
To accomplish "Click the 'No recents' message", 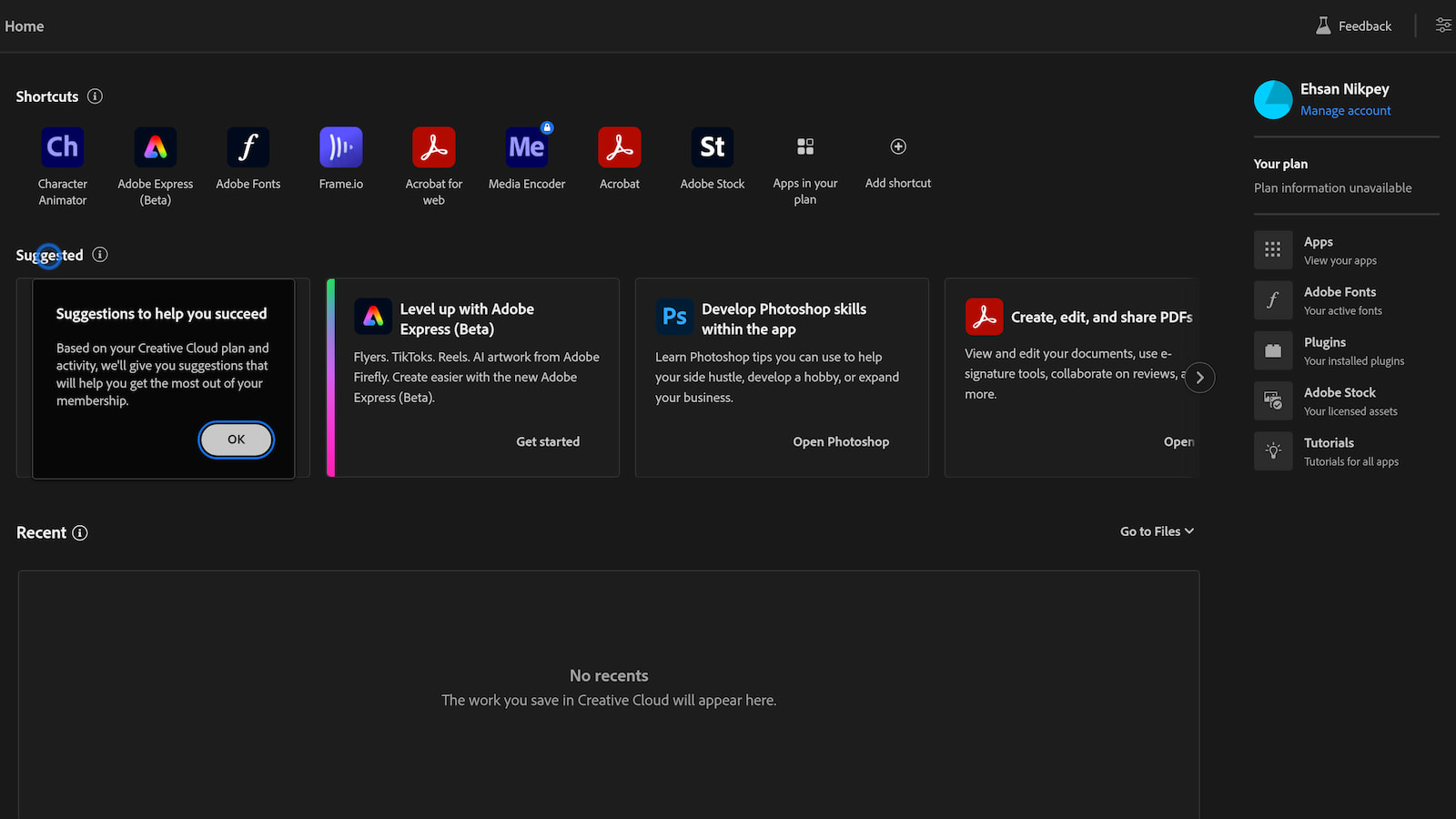I will coord(609,675).
